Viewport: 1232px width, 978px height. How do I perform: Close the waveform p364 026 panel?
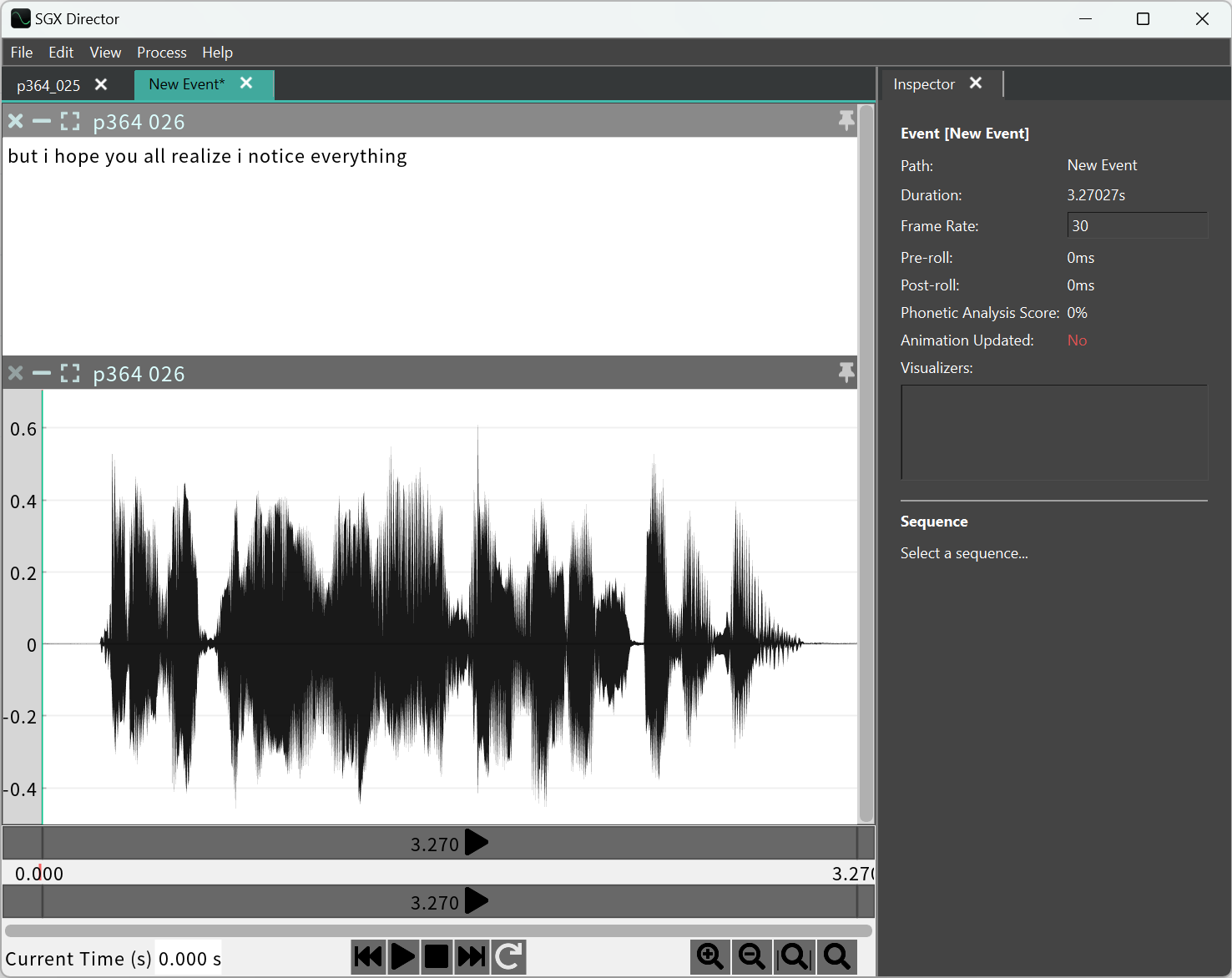(x=15, y=374)
